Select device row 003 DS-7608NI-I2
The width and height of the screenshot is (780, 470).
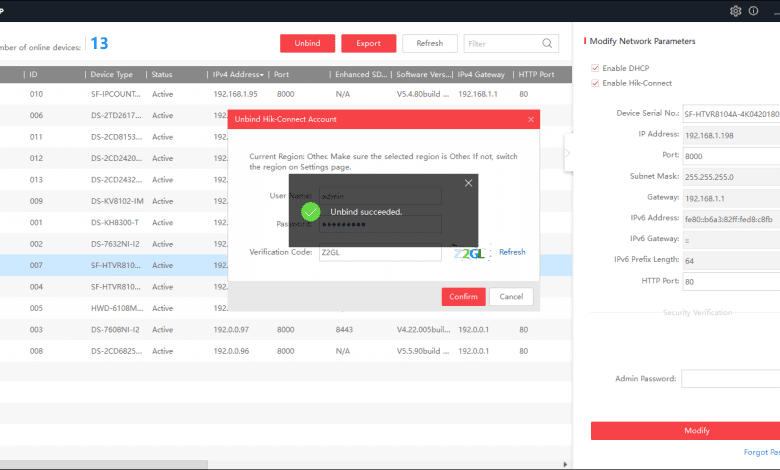tap(286, 330)
